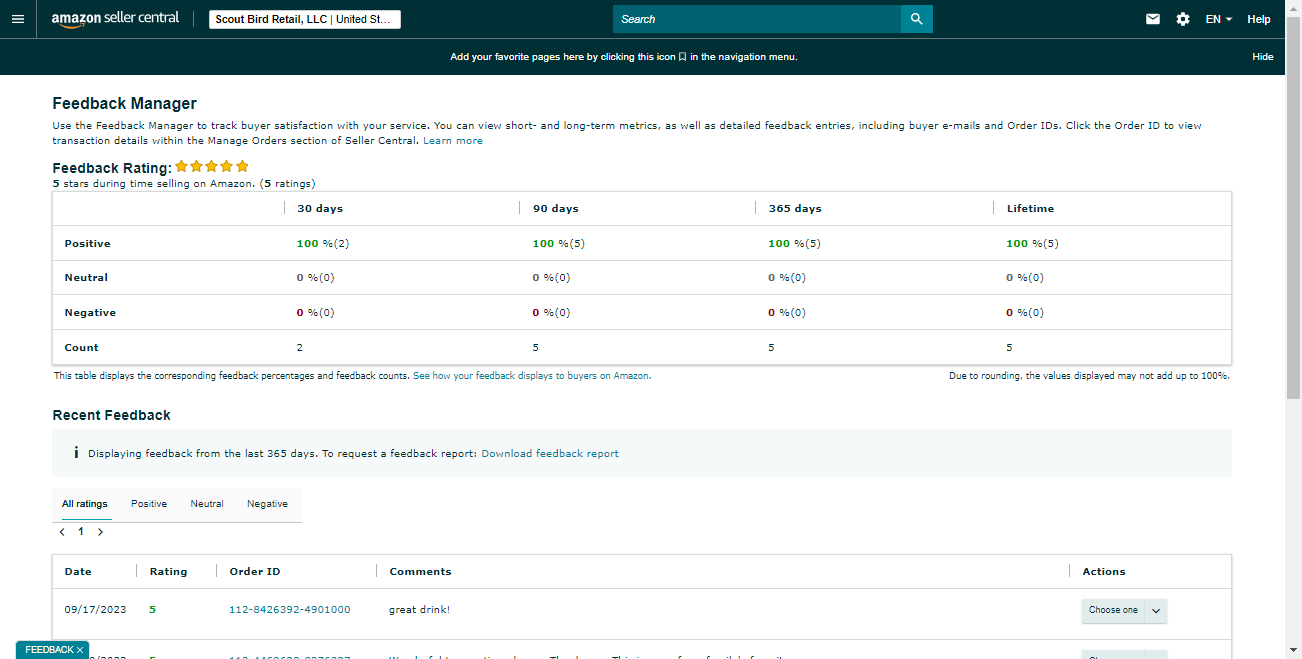The image size is (1302, 659).
Task: Click the 09/17/2023 date cell
Action: [96, 610]
